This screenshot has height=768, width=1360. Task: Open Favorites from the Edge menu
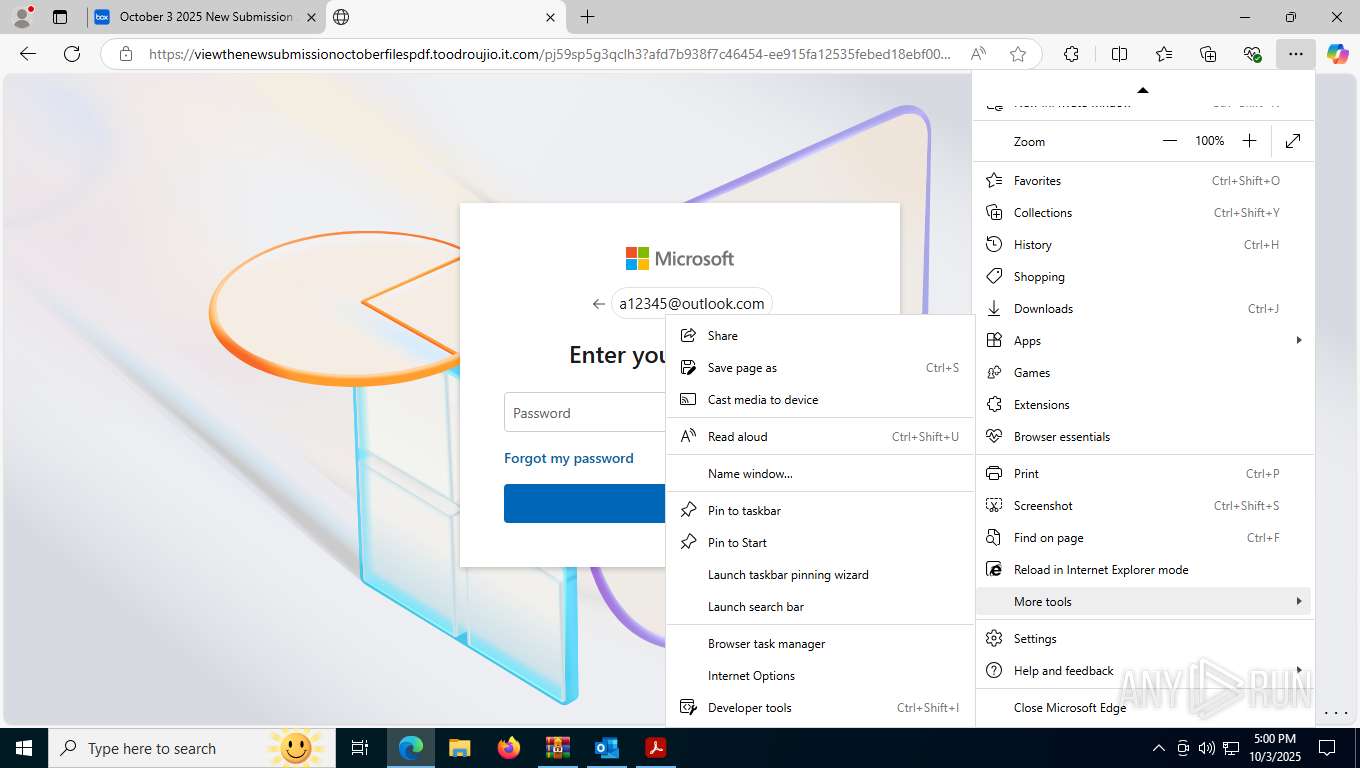1143,181
